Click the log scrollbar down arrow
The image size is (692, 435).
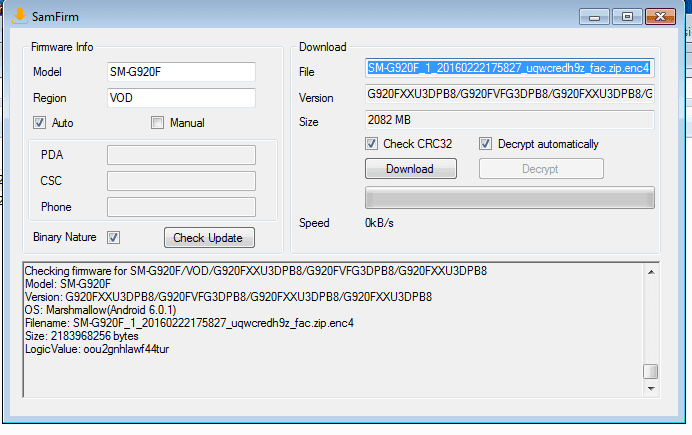coord(651,389)
